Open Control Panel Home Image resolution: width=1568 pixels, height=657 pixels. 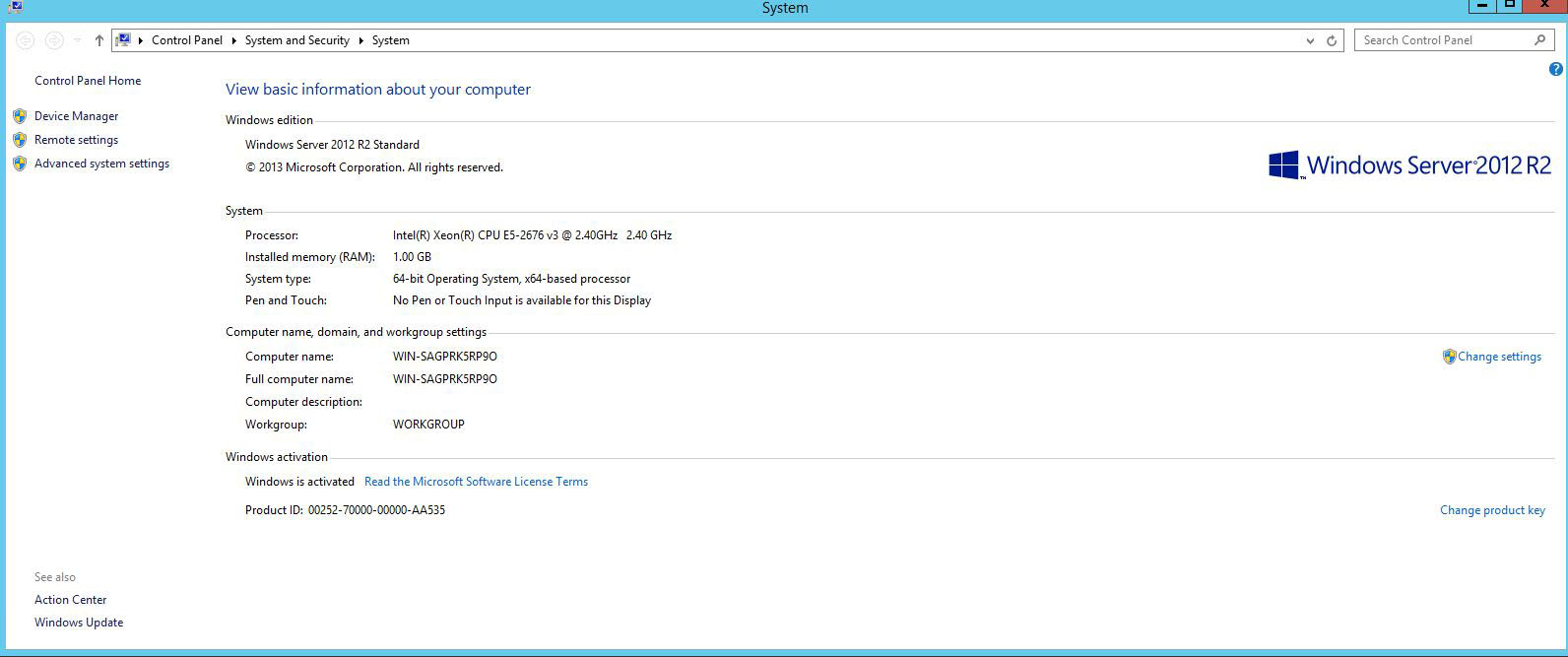point(88,81)
